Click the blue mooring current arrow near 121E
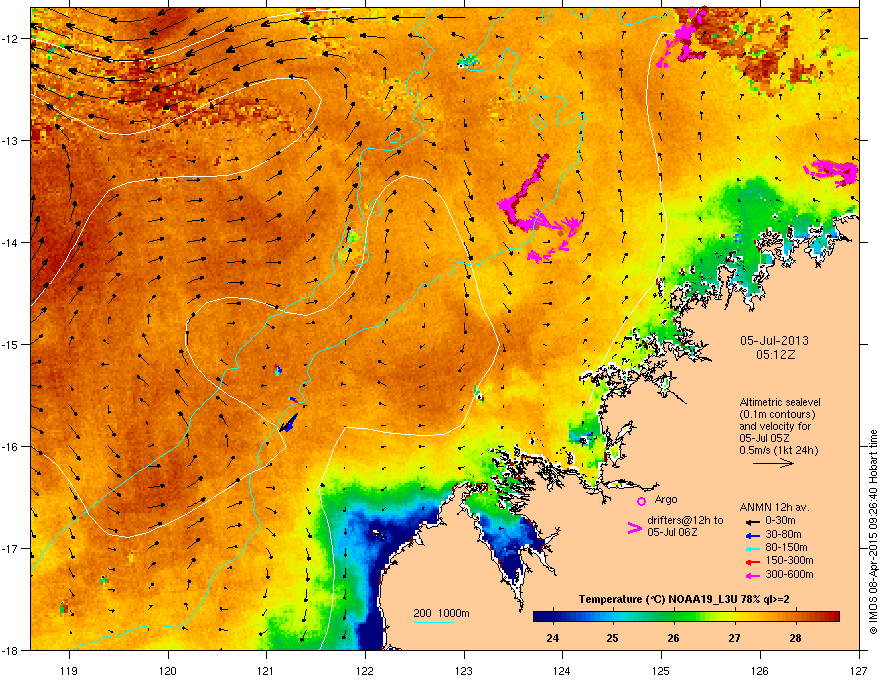The image size is (880, 680). [x=290, y=423]
